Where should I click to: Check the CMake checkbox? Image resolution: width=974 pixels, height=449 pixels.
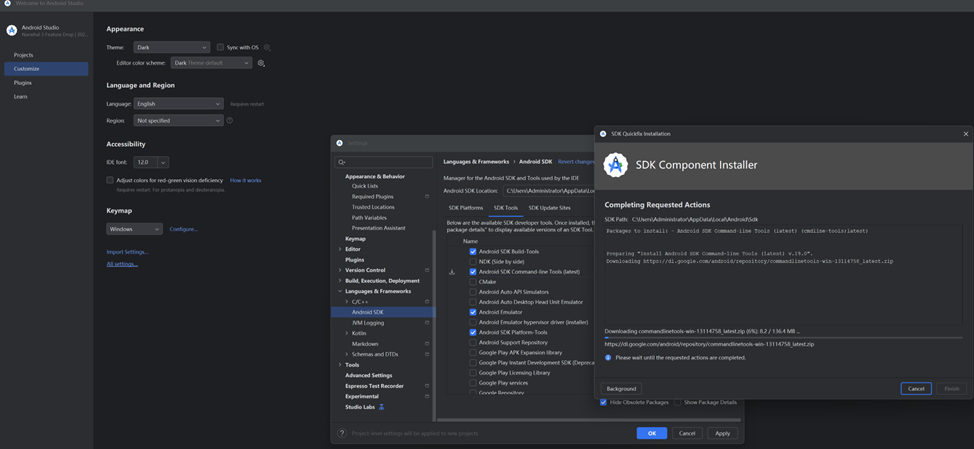pos(473,282)
